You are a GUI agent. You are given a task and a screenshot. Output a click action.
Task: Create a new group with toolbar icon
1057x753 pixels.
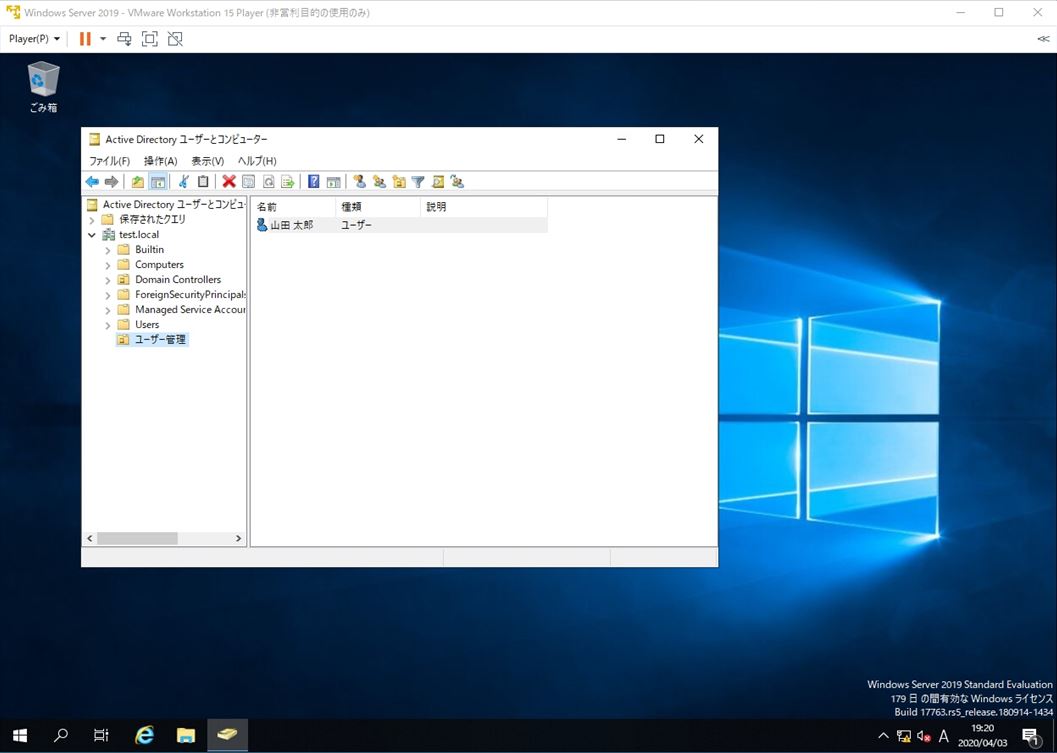click(x=379, y=181)
